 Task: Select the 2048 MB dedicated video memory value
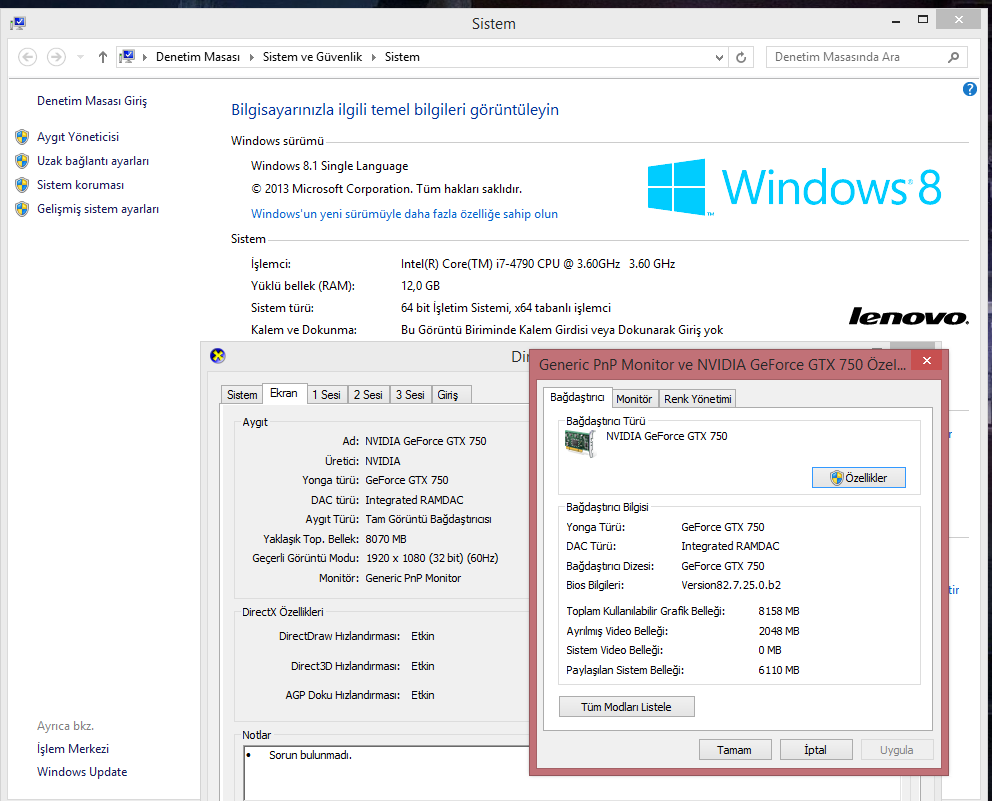tap(779, 631)
